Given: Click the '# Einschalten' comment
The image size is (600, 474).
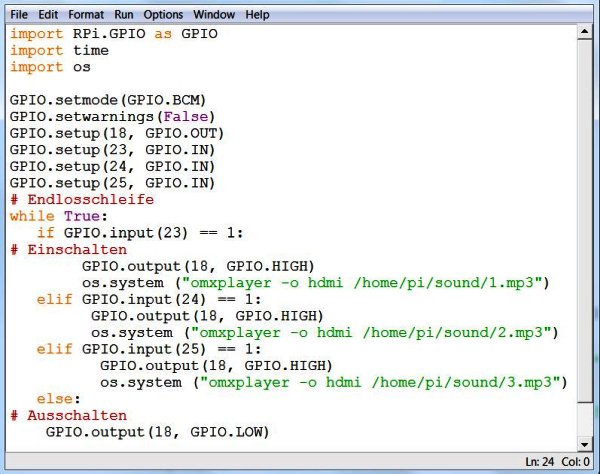Looking at the screenshot, I should (x=68, y=249).
